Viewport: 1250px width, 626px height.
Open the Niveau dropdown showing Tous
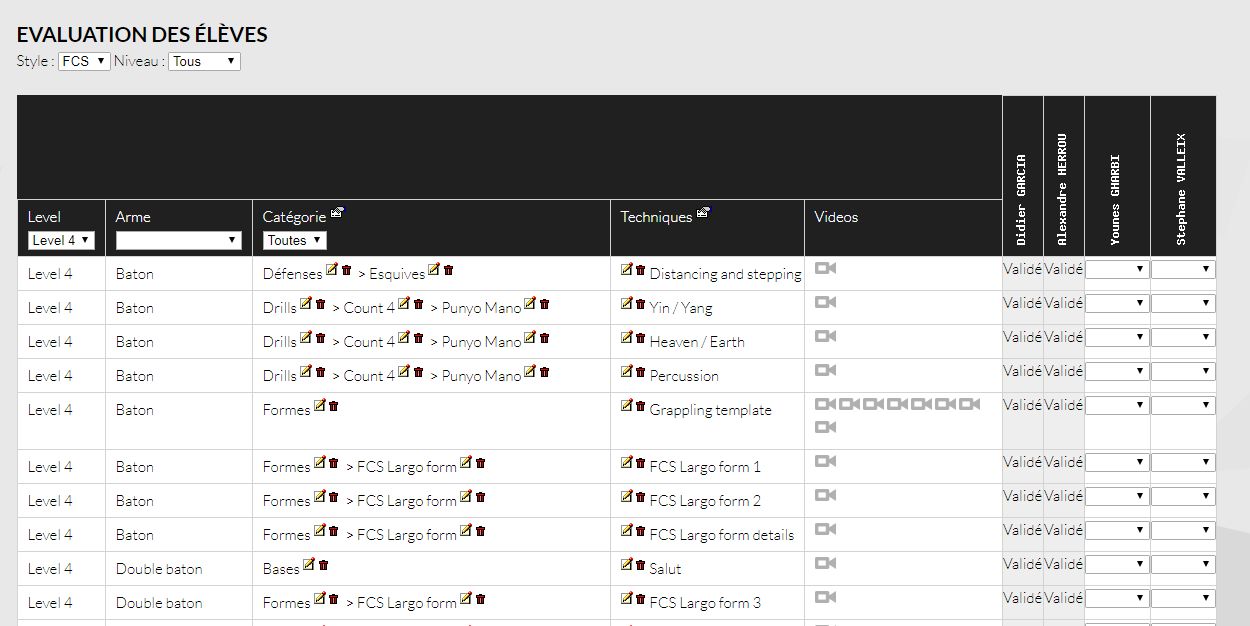coord(204,61)
